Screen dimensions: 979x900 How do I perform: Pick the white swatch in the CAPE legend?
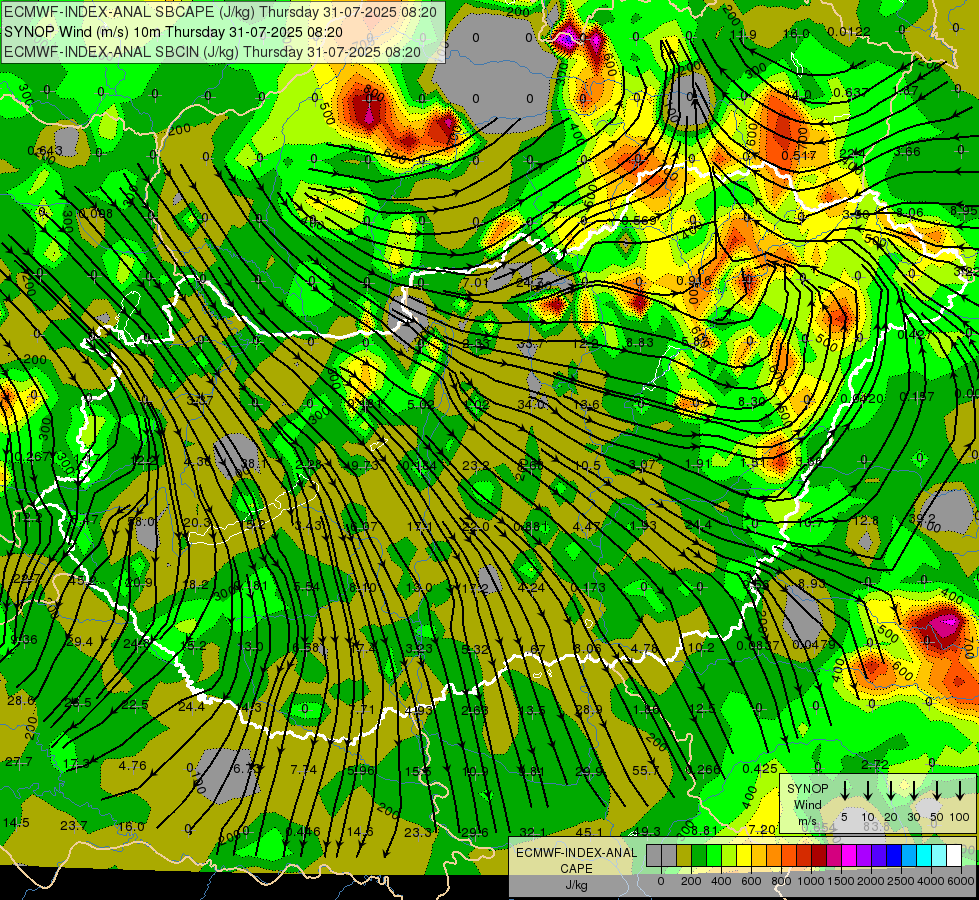pos(953,856)
